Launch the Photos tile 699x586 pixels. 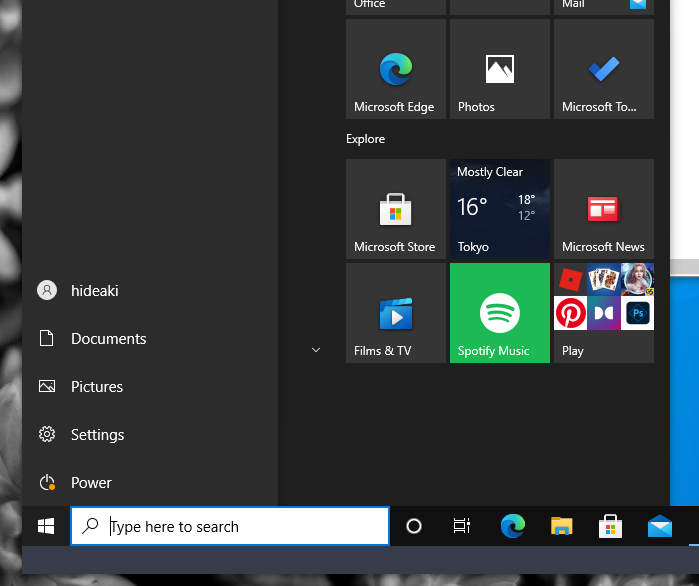click(499, 69)
